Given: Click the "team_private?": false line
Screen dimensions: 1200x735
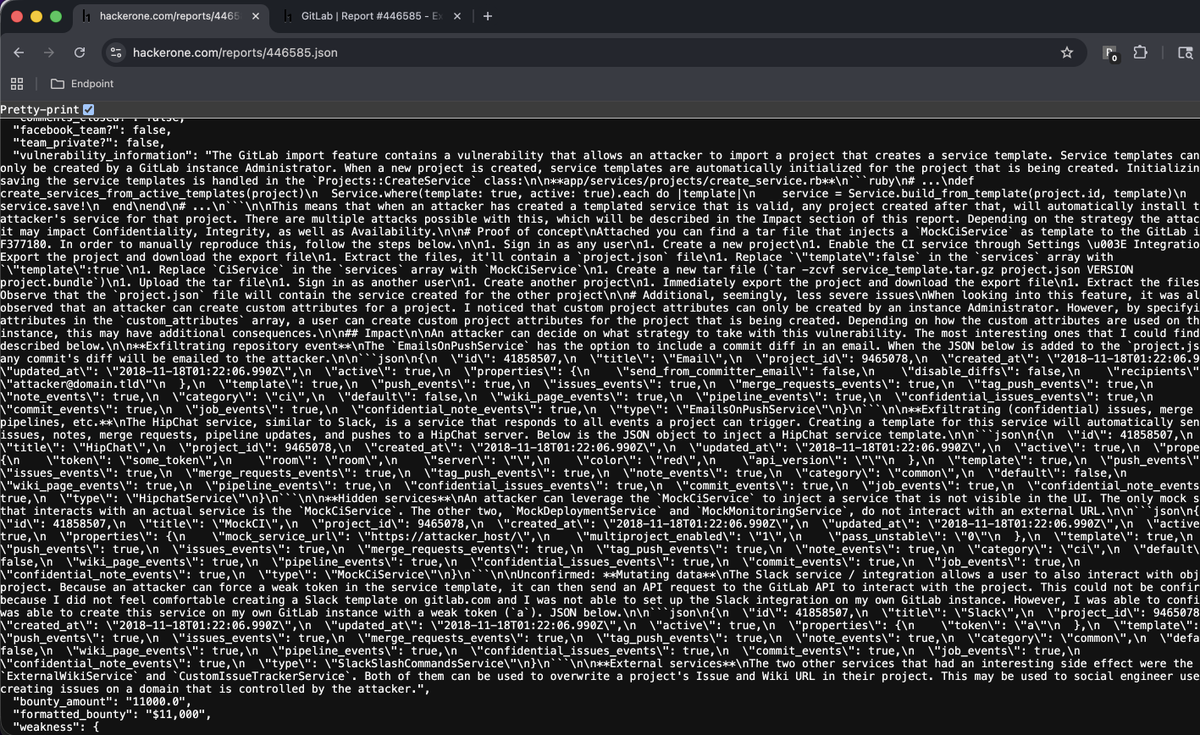Looking at the screenshot, I should [87, 142].
